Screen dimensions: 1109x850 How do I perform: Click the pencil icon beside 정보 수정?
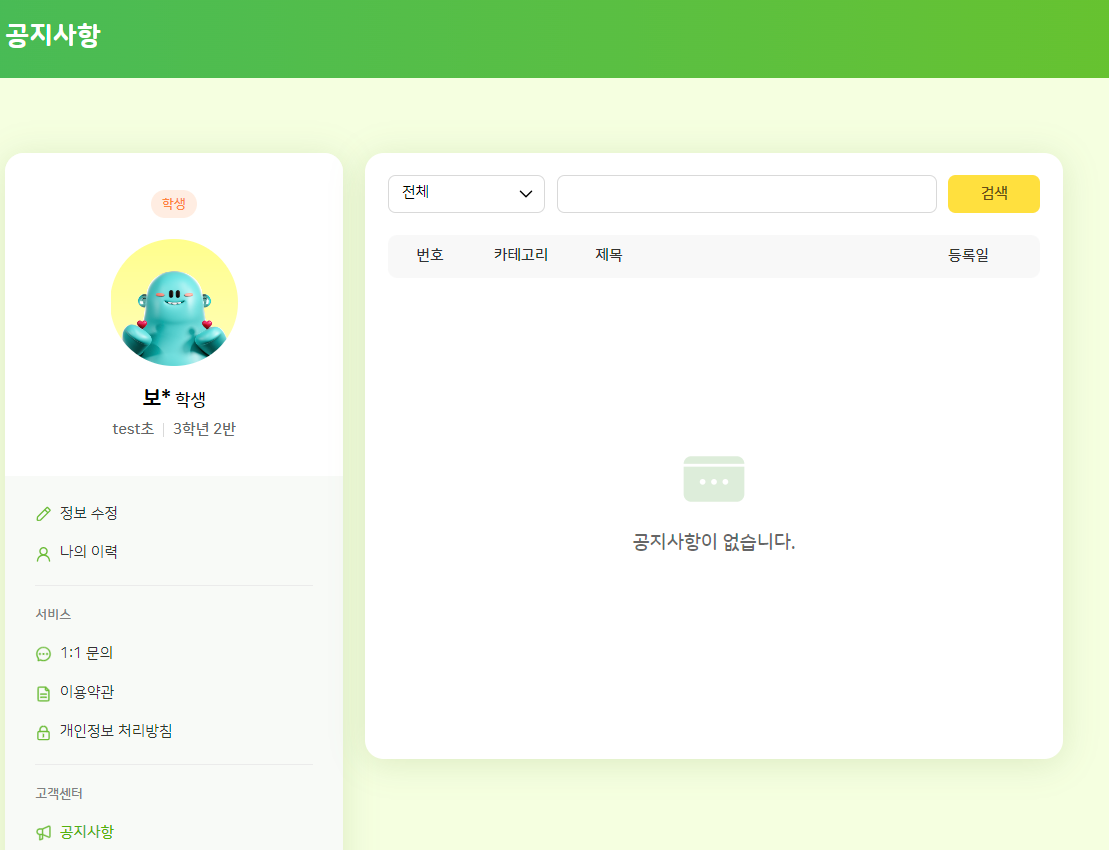click(43, 514)
